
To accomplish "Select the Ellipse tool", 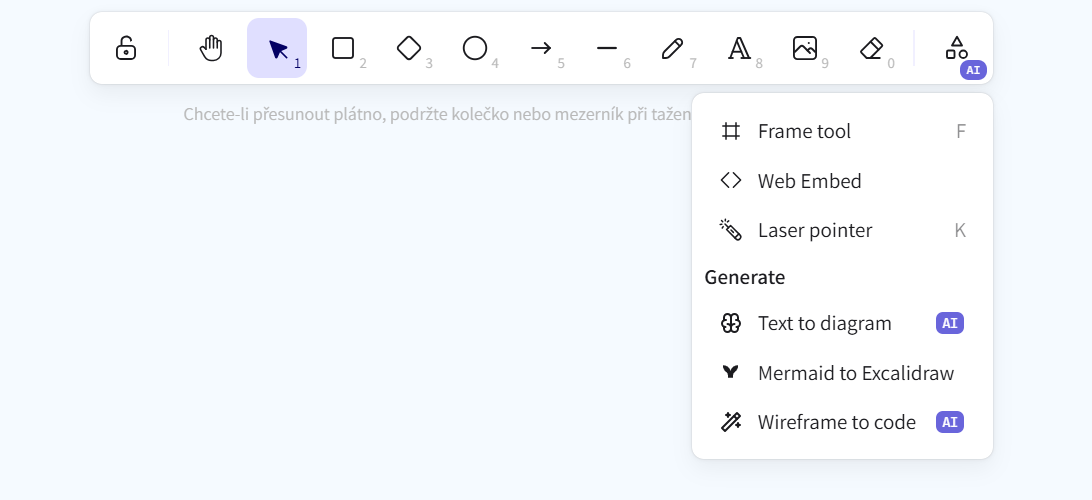I will pos(475,48).
